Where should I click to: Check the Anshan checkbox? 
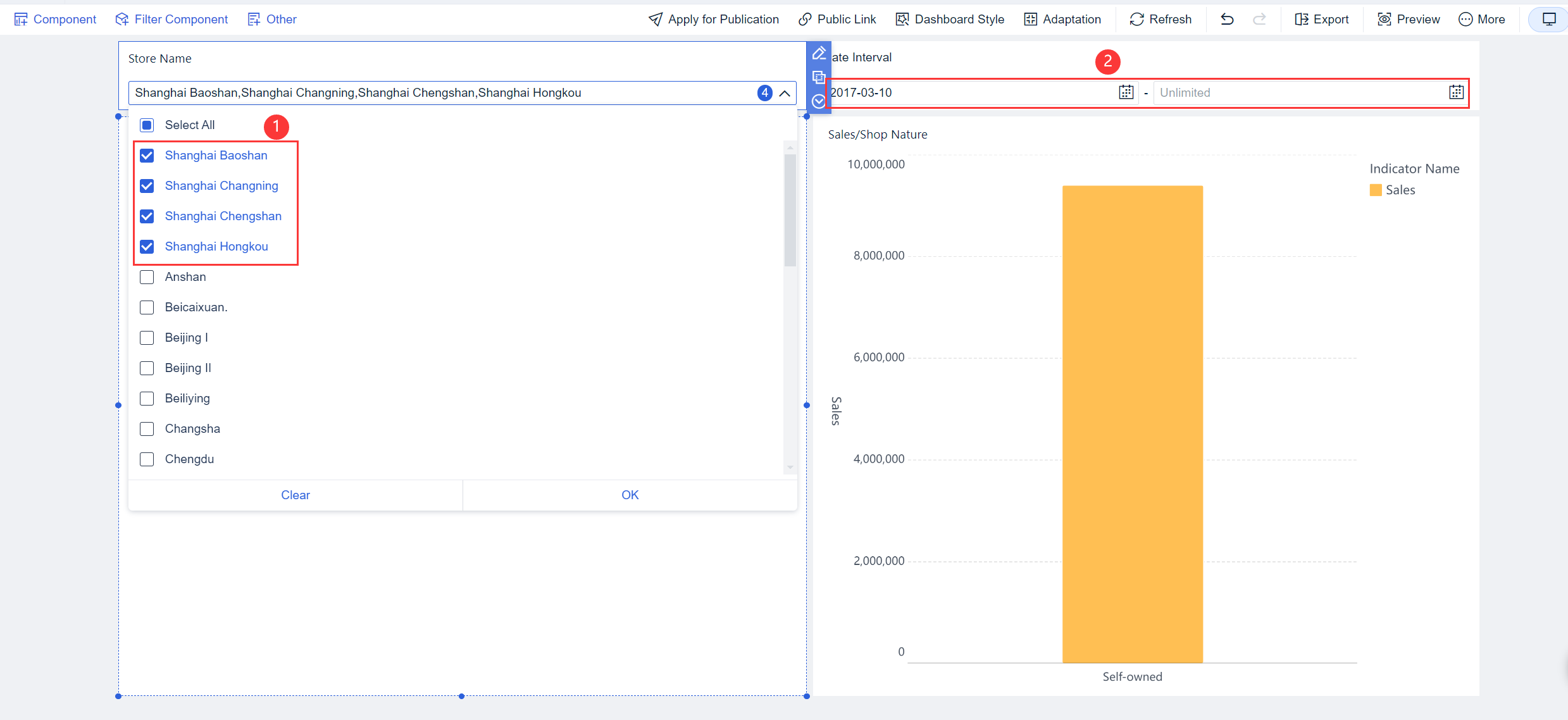(147, 276)
